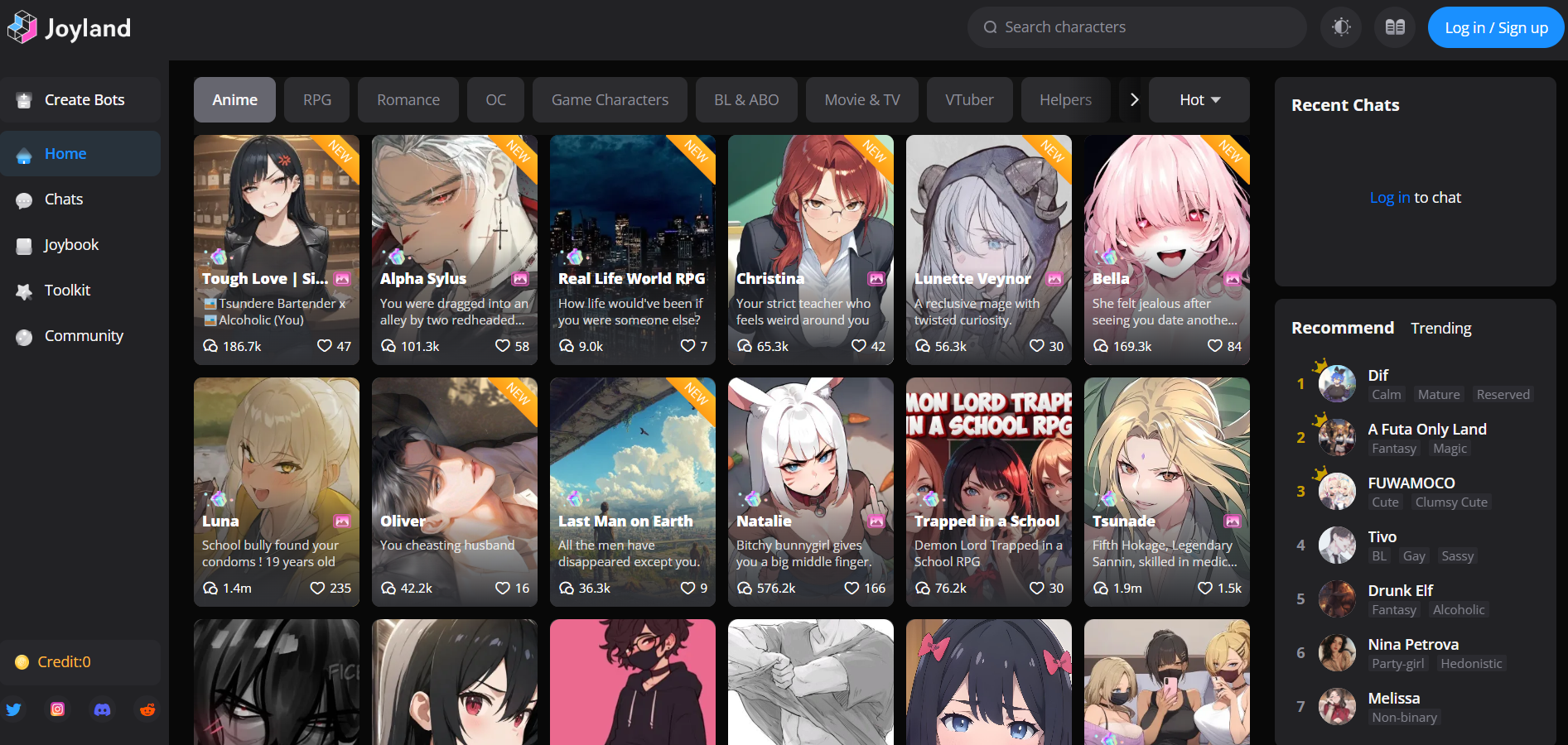1568x745 pixels.
Task: Select the OC category tab
Action: [495, 100]
